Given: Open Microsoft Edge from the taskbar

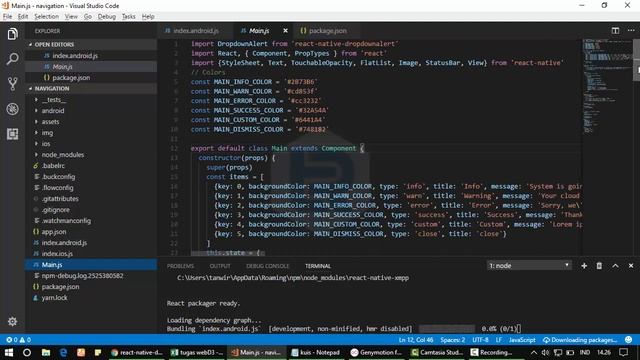Looking at the screenshot, I should (x=63, y=352).
